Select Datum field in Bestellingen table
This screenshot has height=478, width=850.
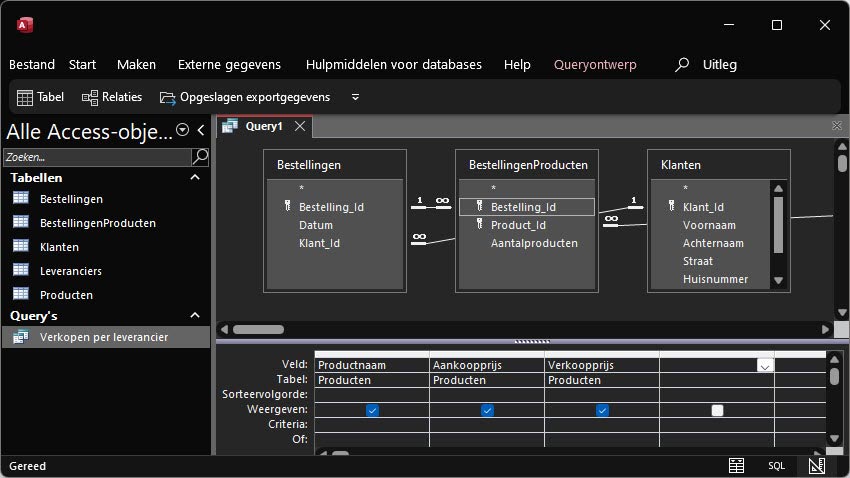click(315, 225)
